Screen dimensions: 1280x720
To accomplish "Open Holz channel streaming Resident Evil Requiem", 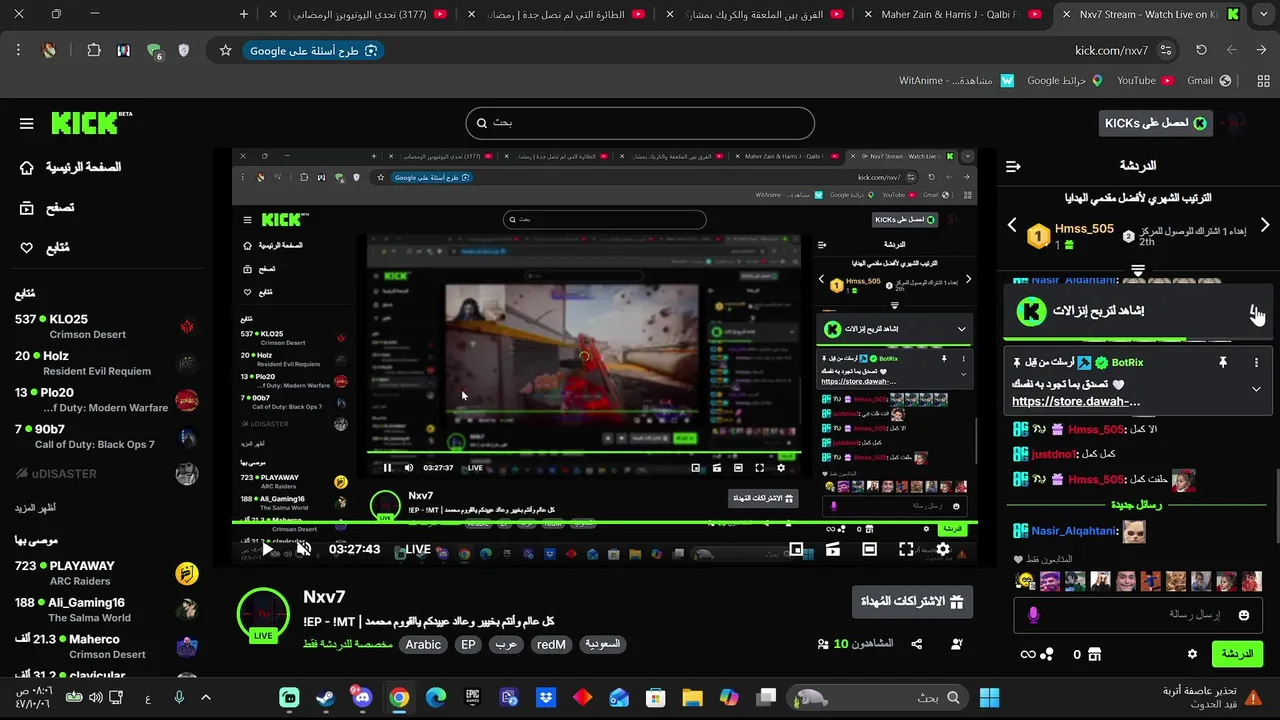I will 106,363.
